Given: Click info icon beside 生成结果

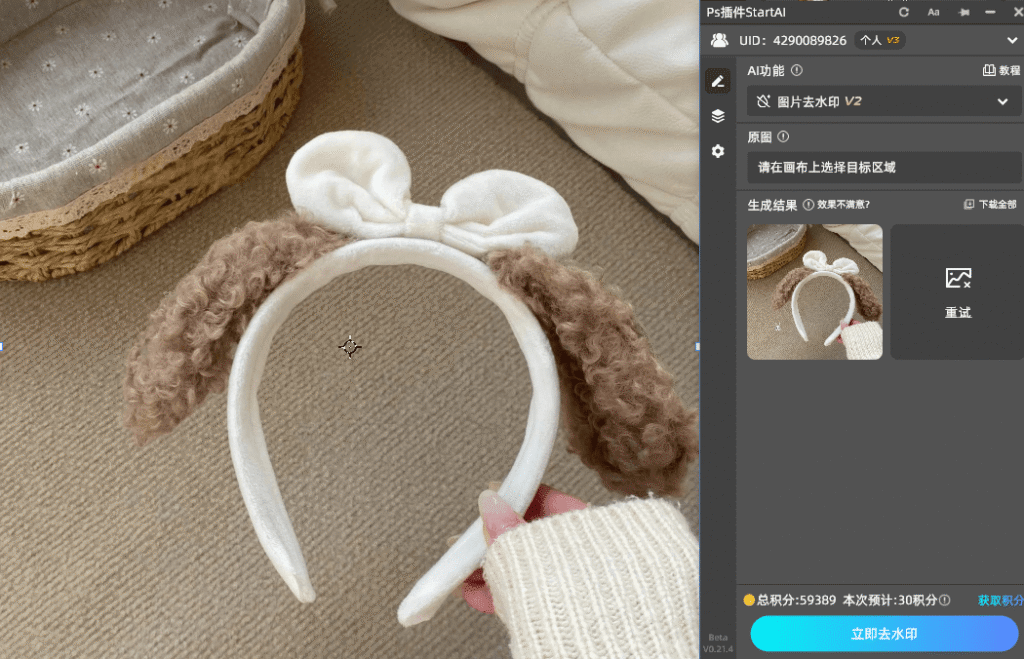Looking at the screenshot, I should click(x=807, y=205).
